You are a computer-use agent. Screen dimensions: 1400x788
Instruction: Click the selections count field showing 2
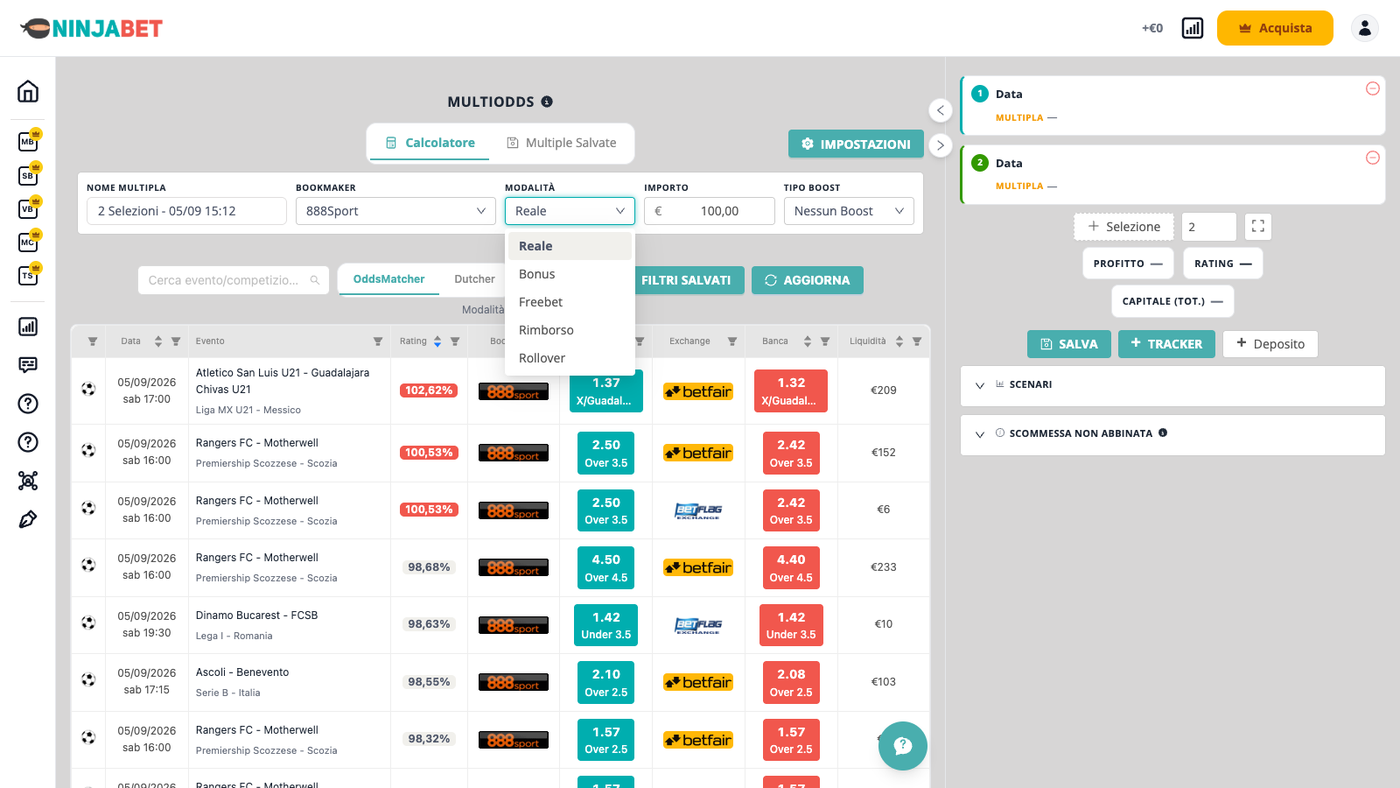pos(1209,227)
